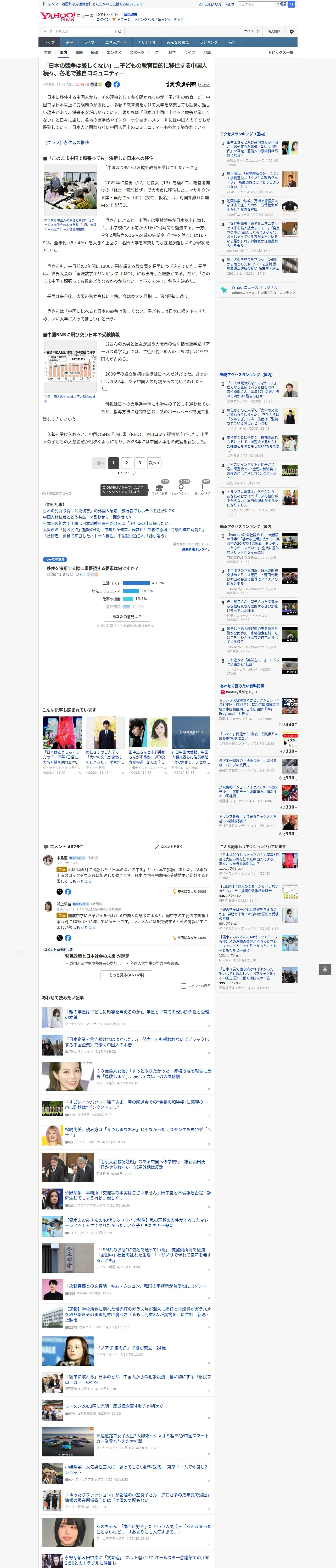Image resolution: width=336 pixels, height=1568 pixels.
Task: Click the ログイン link in header
Action: click(x=103, y=20)
